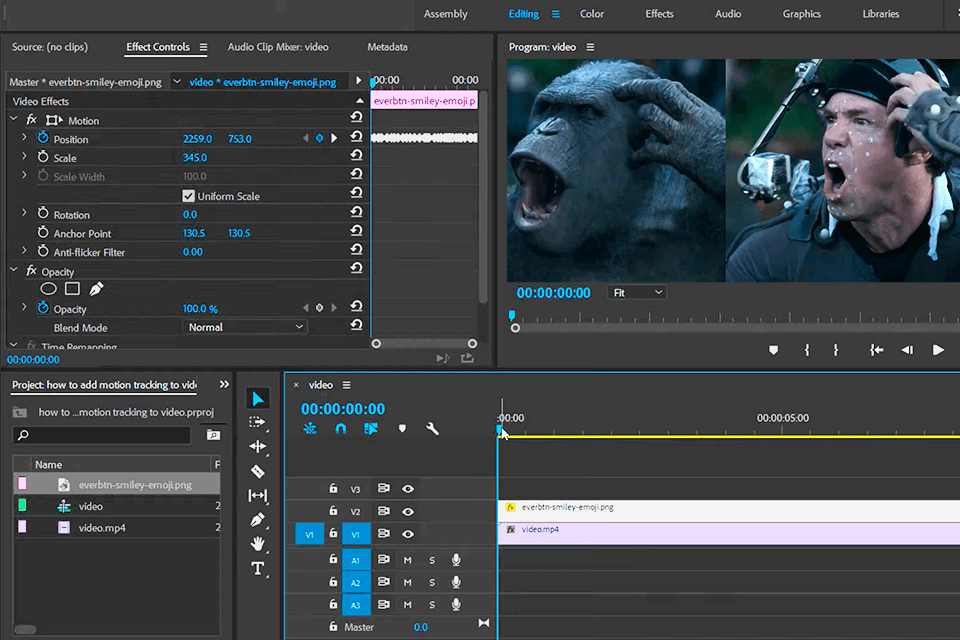The width and height of the screenshot is (960, 640).
Task: Open Timeline Display Settings with the wrench icon
Action: [432, 428]
